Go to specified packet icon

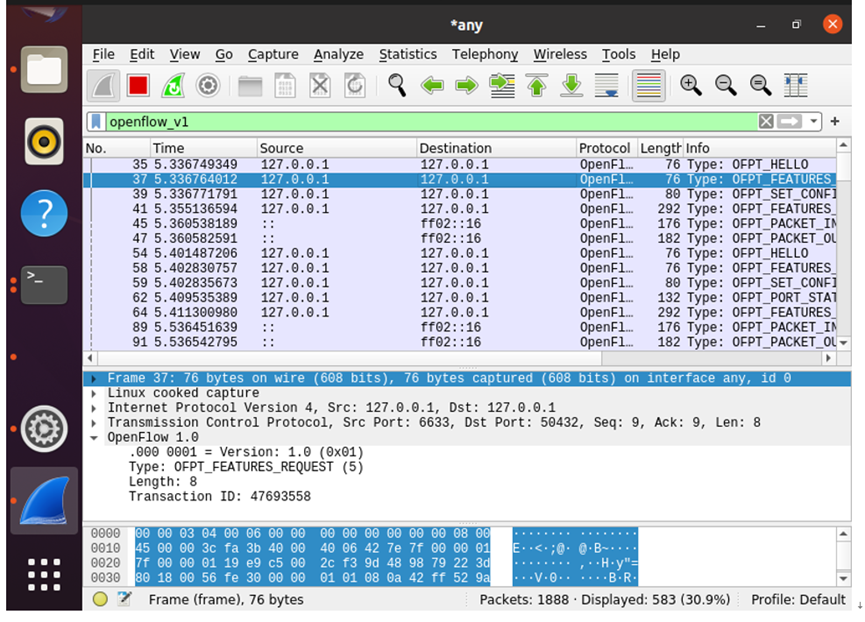pyautogui.click(x=502, y=85)
